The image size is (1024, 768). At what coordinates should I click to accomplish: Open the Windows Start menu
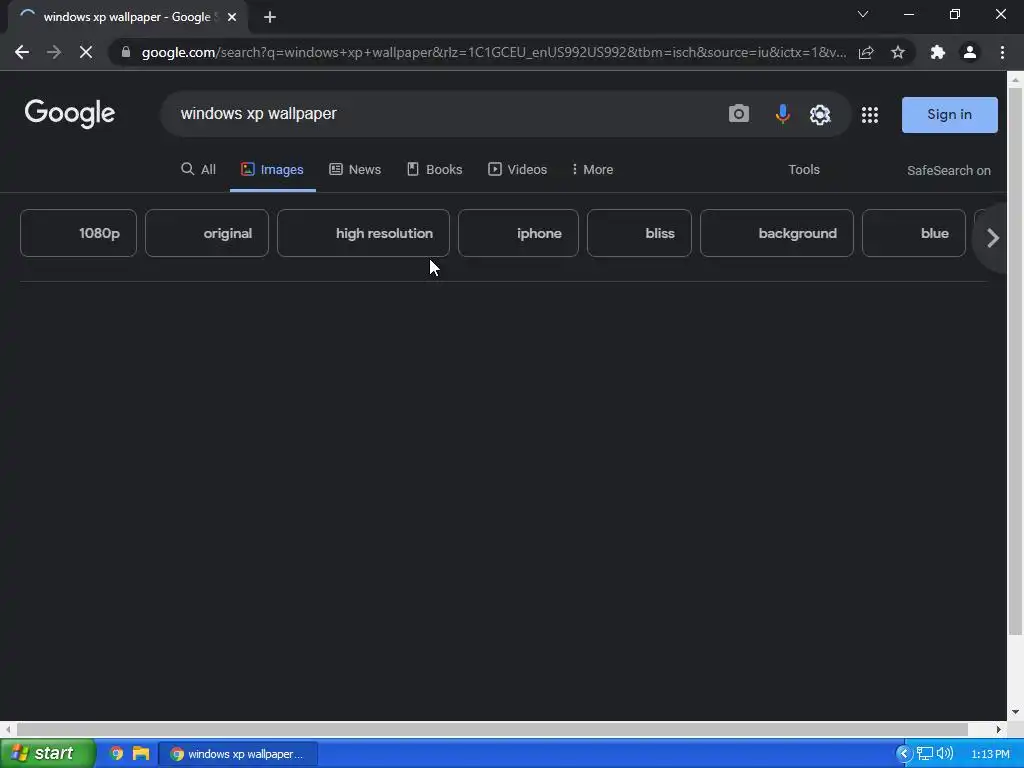point(48,754)
